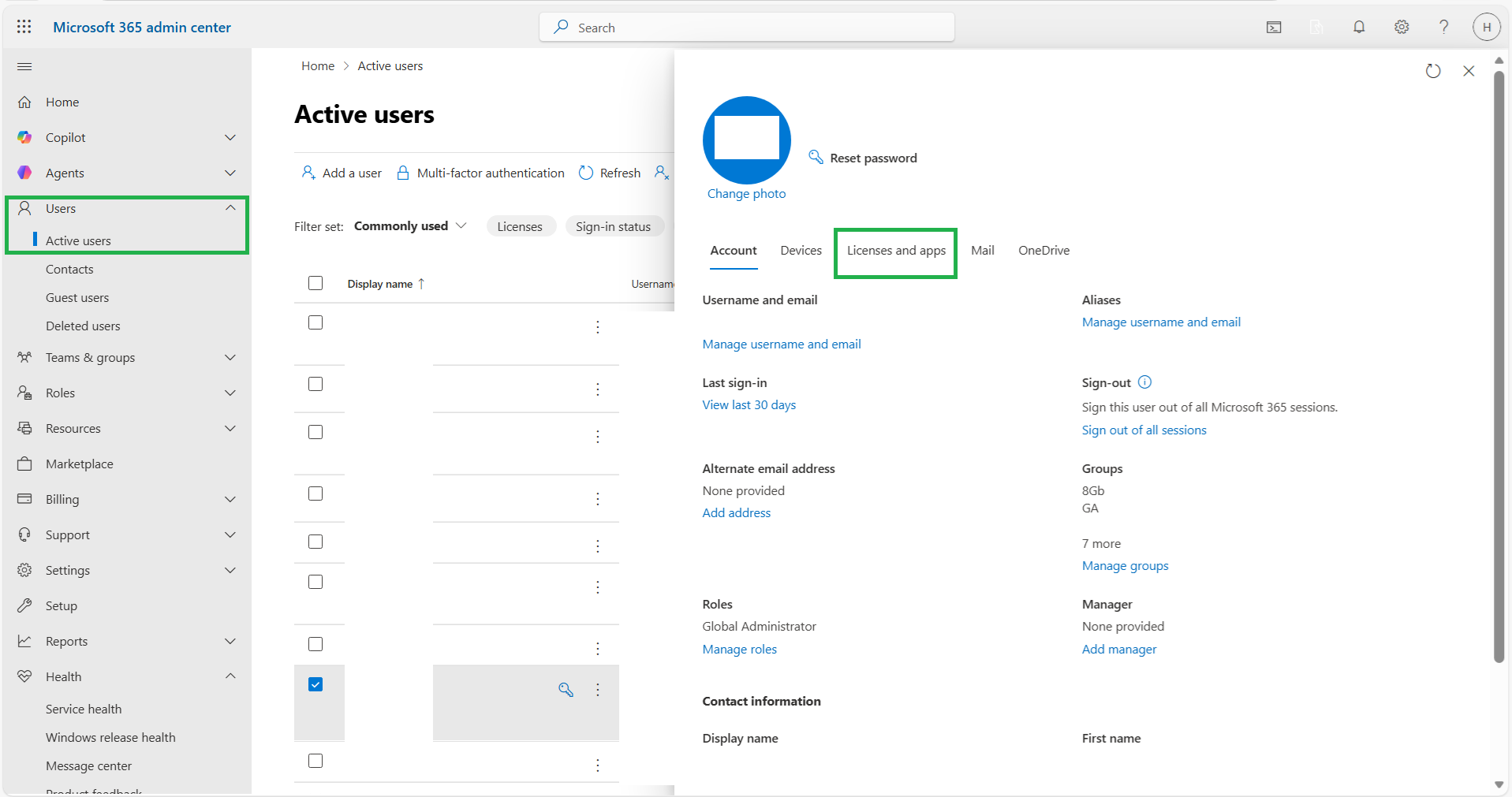Click the Licenses filter pill
The height and width of the screenshot is (797, 1512).
click(520, 226)
